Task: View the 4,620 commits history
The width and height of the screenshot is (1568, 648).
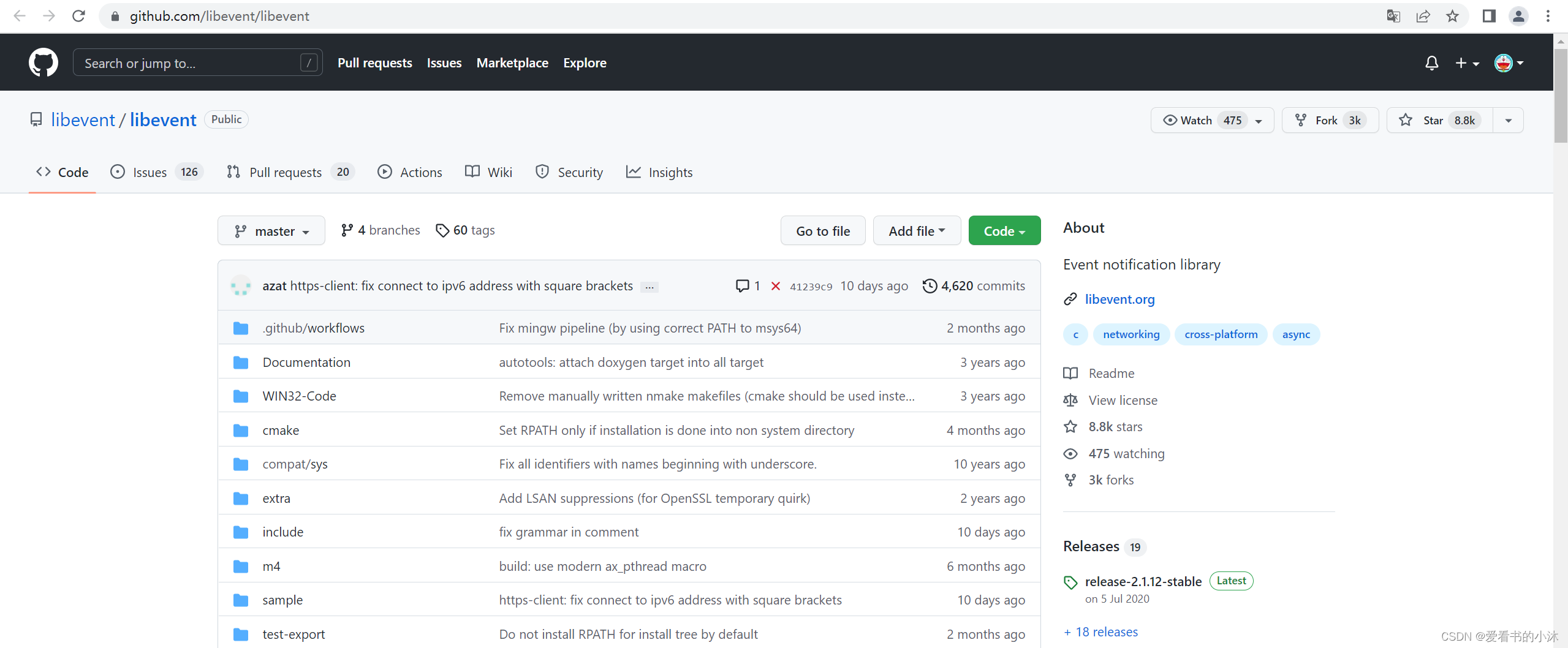Action: click(x=974, y=286)
